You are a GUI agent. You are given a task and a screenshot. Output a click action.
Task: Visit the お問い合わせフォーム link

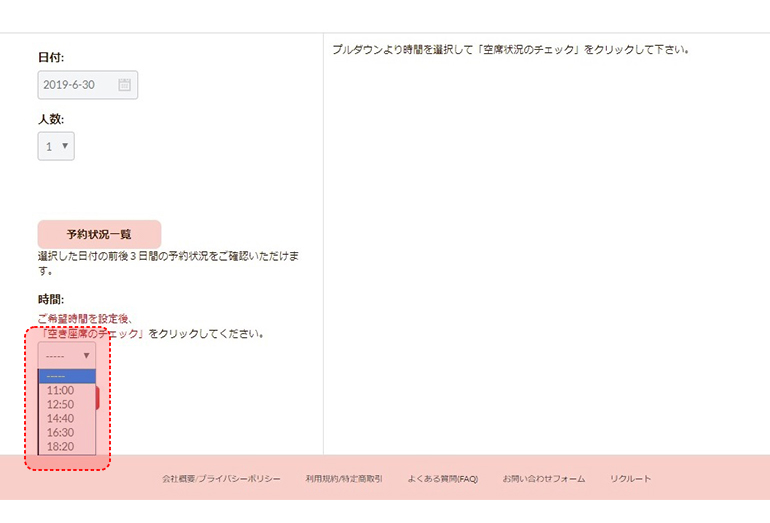coord(543,479)
